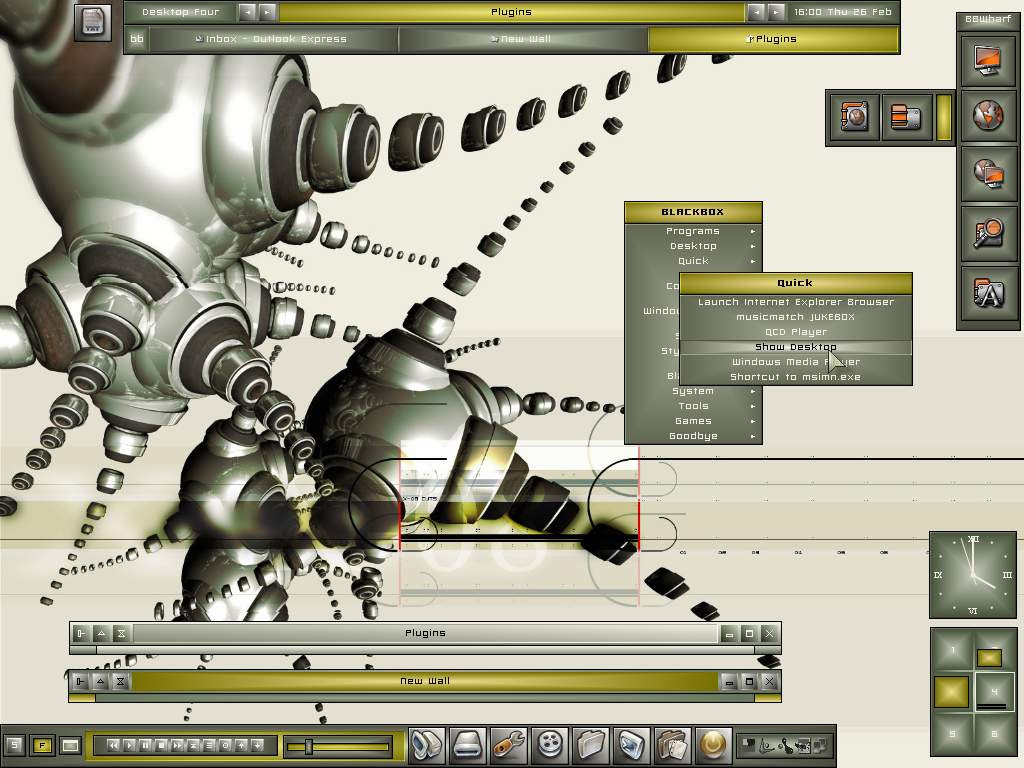Image resolution: width=1024 pixels, height=768 pixels.
Task: Click the New Wall window title bar
Action: [x=425, y=681]
